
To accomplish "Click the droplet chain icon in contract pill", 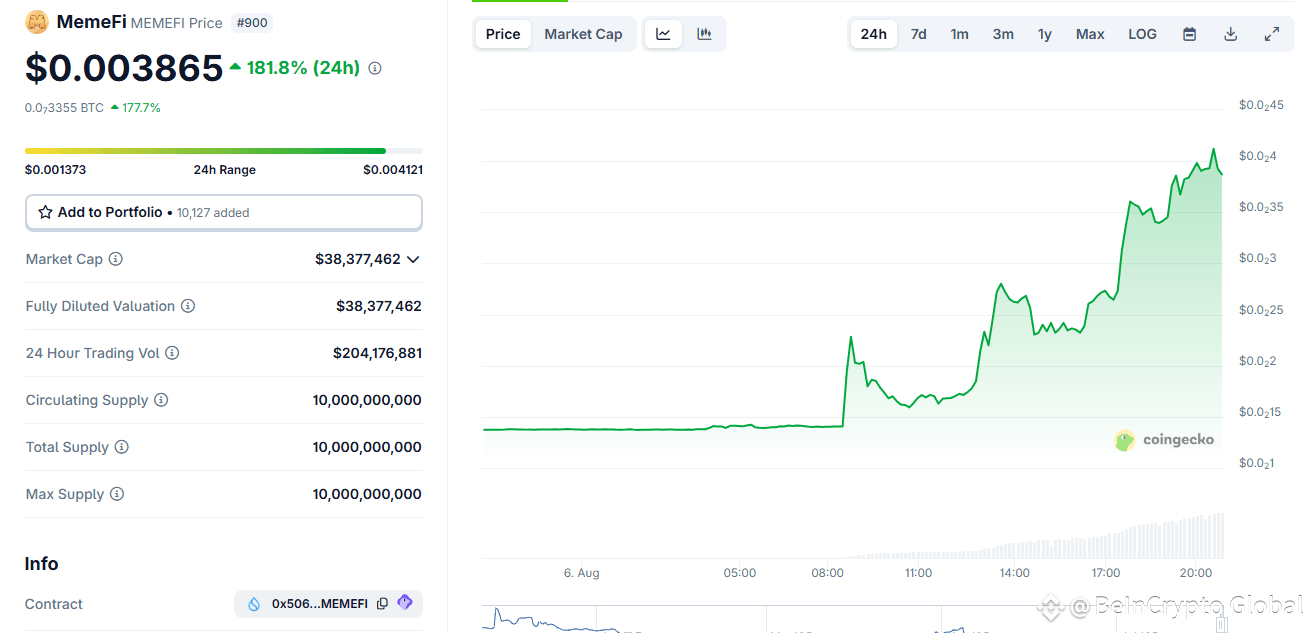I will coord(254,604).
